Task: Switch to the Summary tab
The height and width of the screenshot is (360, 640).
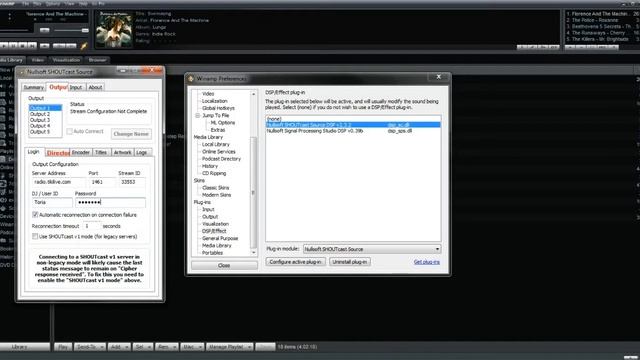Action: coord(33,87)
